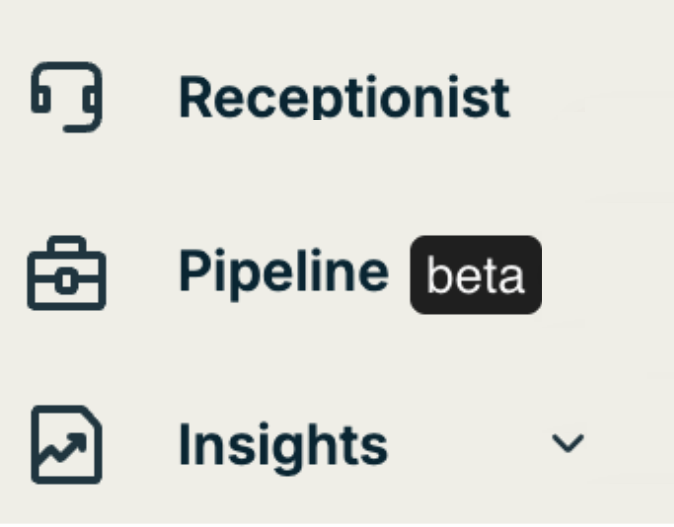Image resolution: width=674 pixels, height=527 pixels.
Task: Choose the Insights row in the navigation
Action: [282, 443]
